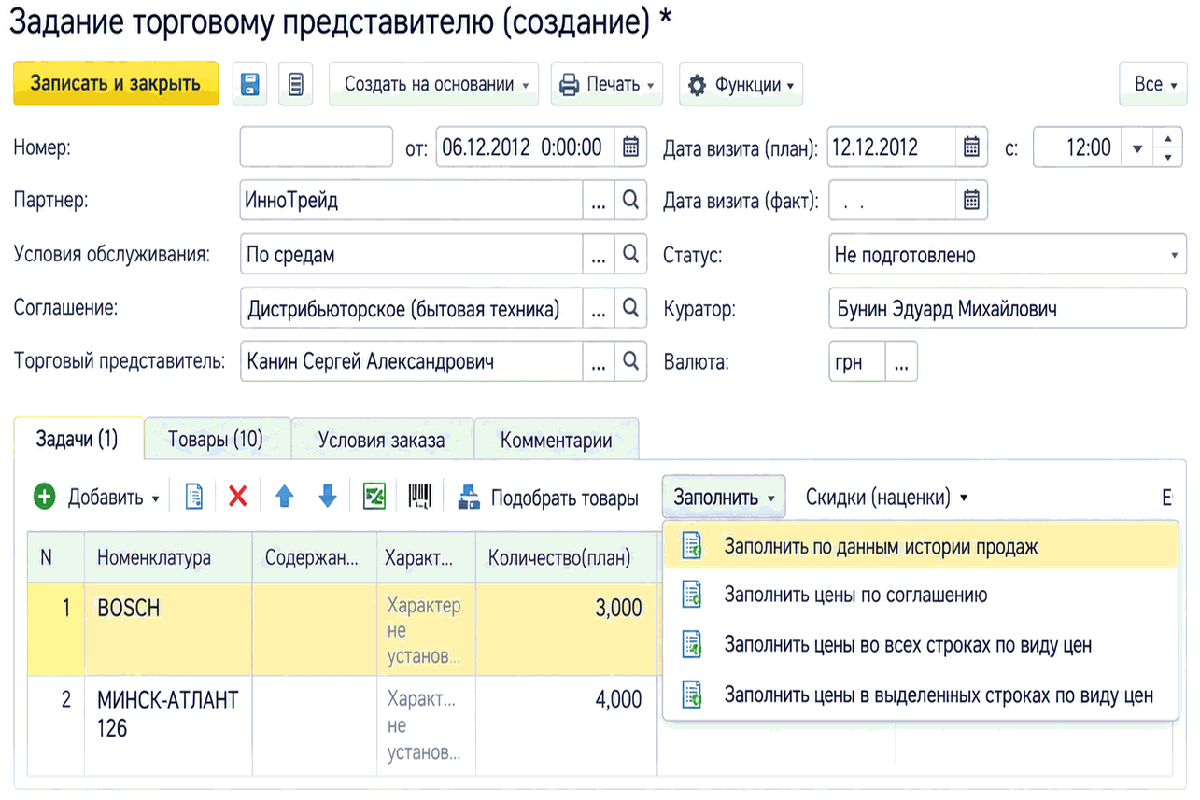Open calendar for actual visit date
Viewport: 1200px width, 800px height.
click(x=971, y=200)
